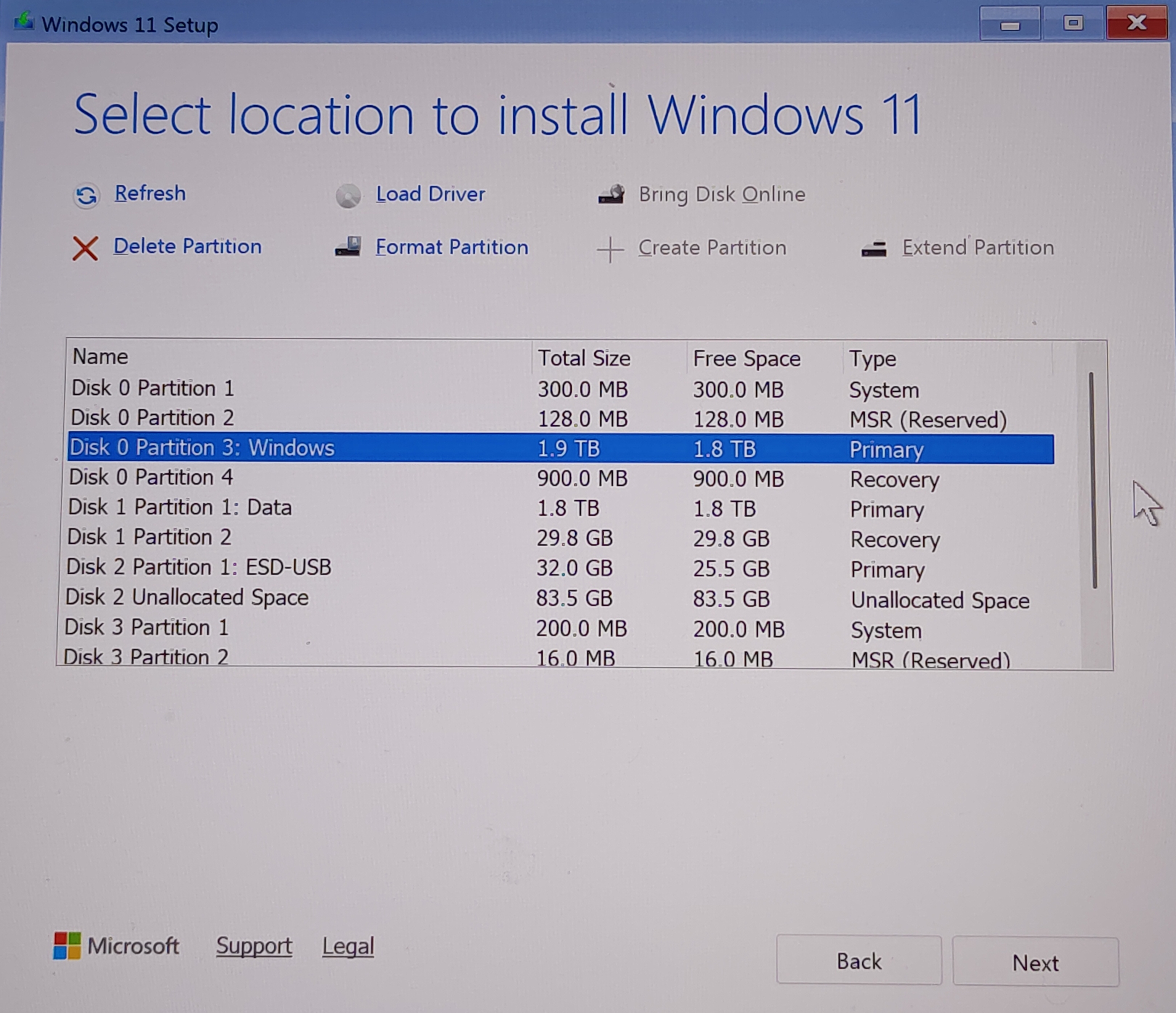Click the red X Delete Partition icon
Screen dimensions: 1176x1013
coord(85,249)
